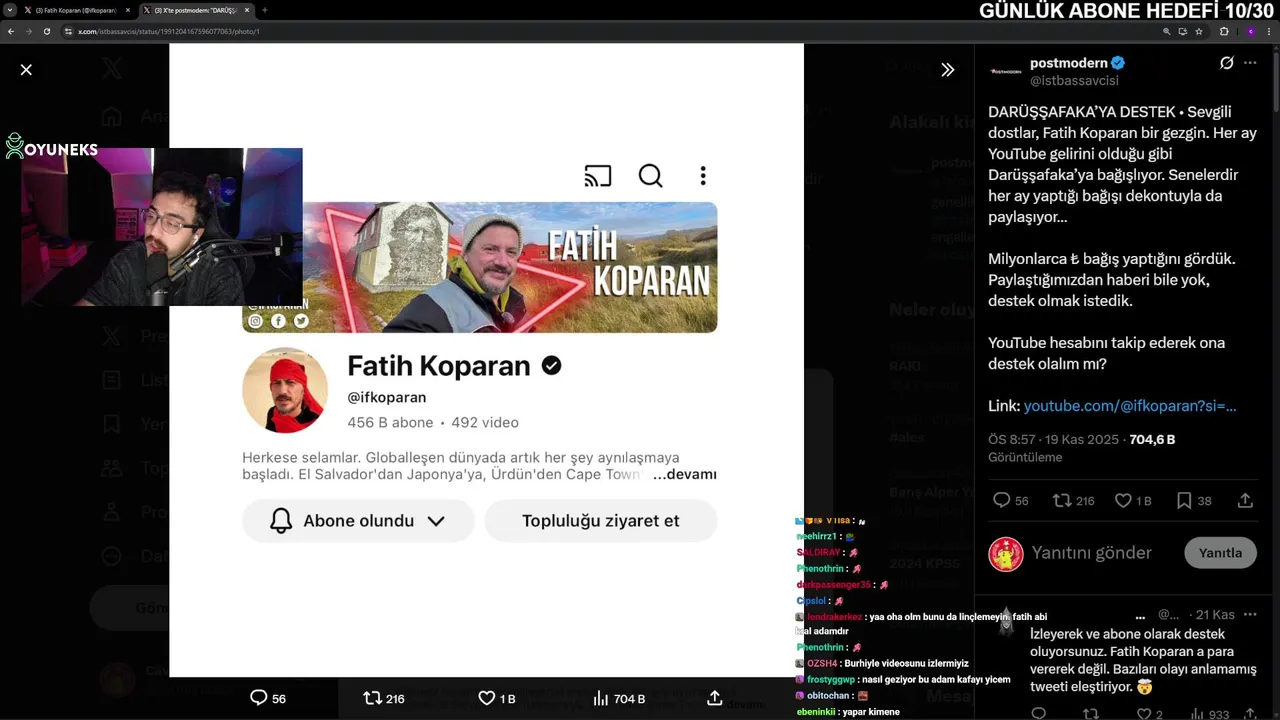Open the browser three-dot menu
The height and width of the screenshot is (720, 1280).
pyautogui.click(x=1269, y=31)
